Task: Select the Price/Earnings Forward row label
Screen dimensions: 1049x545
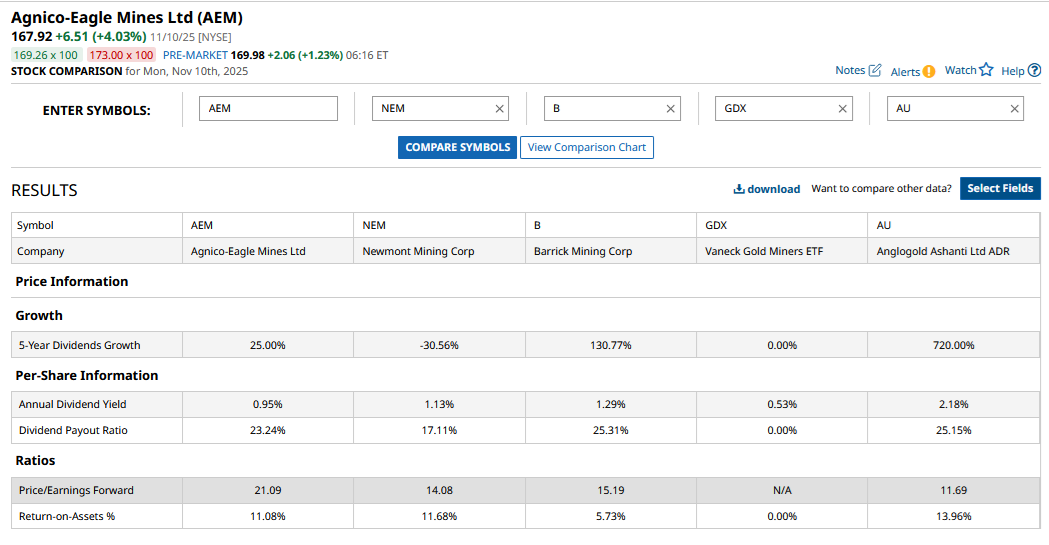Action: (x=76, y=490)
